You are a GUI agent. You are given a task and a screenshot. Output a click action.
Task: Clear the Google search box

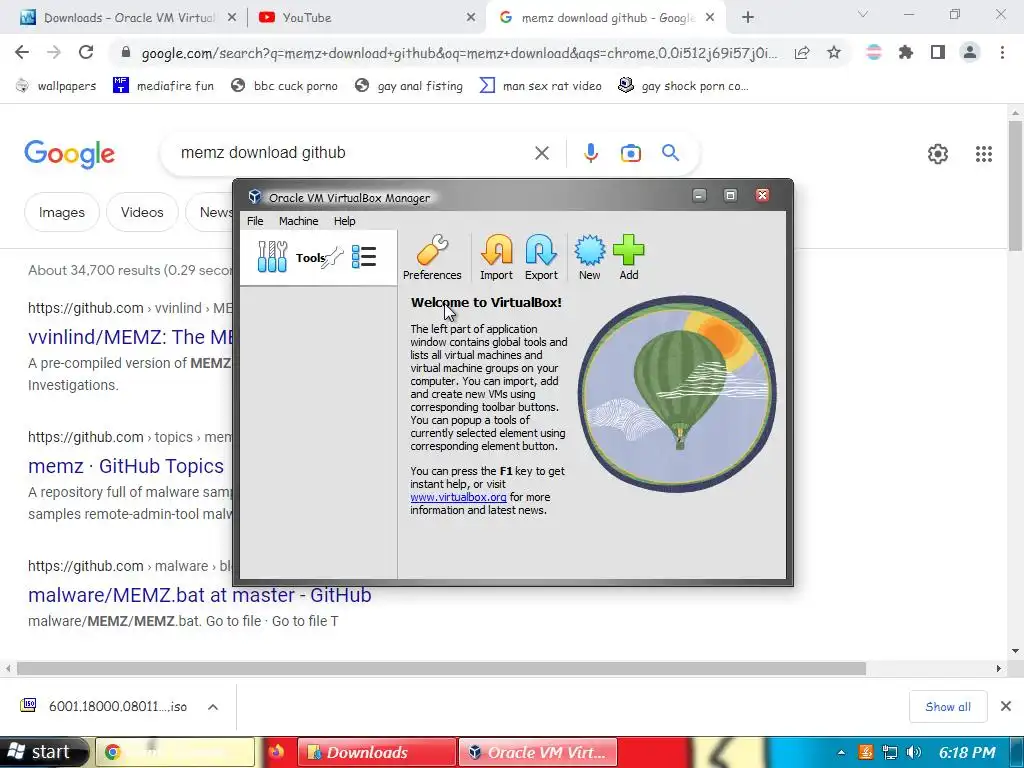pyautogui.click(x=541, y=153)
